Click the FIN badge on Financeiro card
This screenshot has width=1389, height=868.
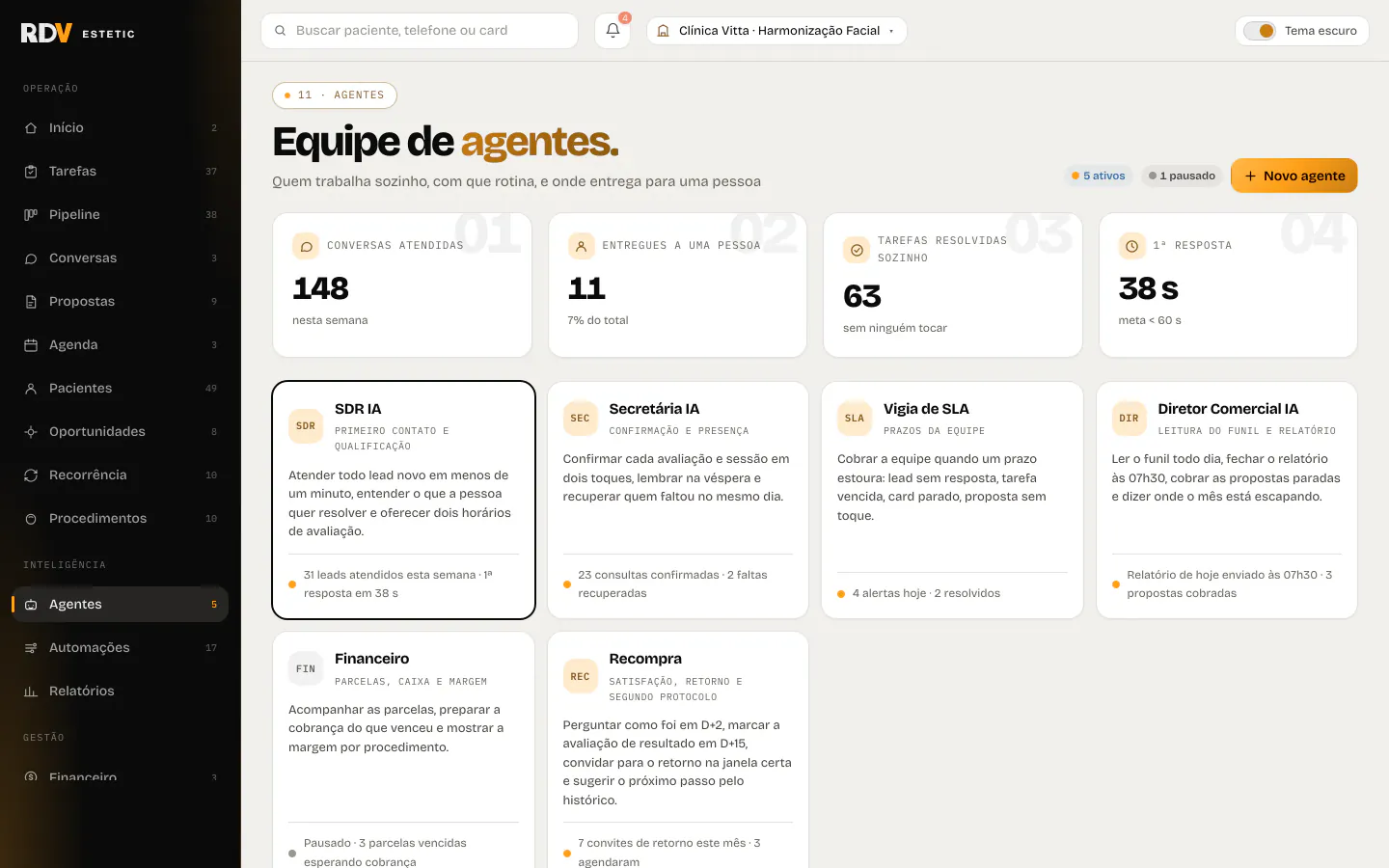click(x=306, y=668)
